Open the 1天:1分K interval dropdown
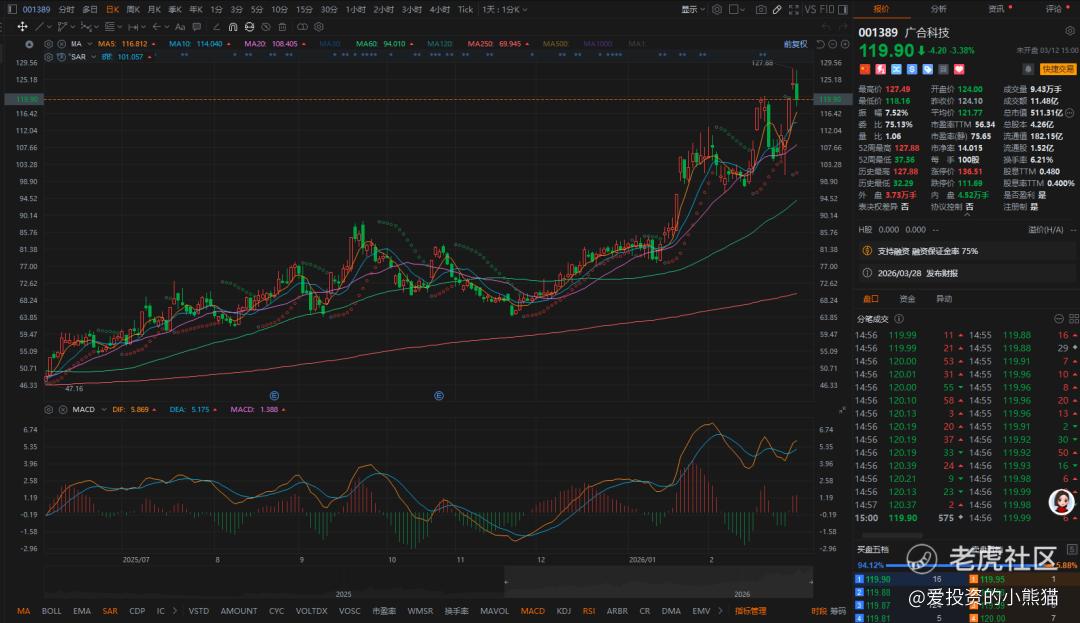The image size is (1080, 623). point(505,10)
